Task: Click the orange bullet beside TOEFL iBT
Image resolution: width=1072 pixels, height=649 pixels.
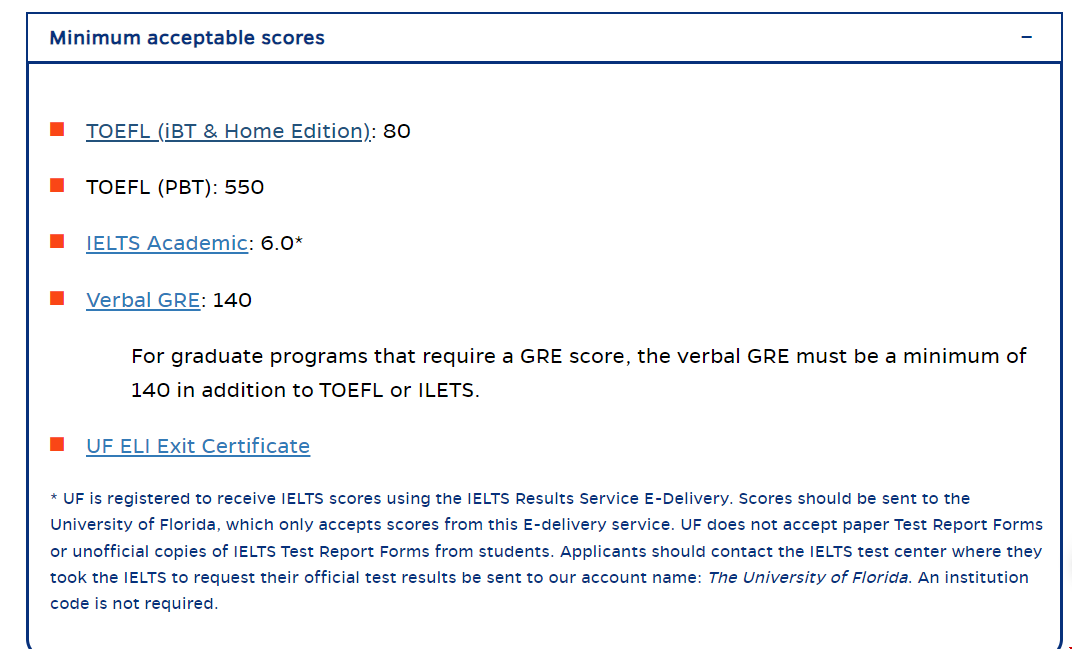Action: (x=57, y=129)
